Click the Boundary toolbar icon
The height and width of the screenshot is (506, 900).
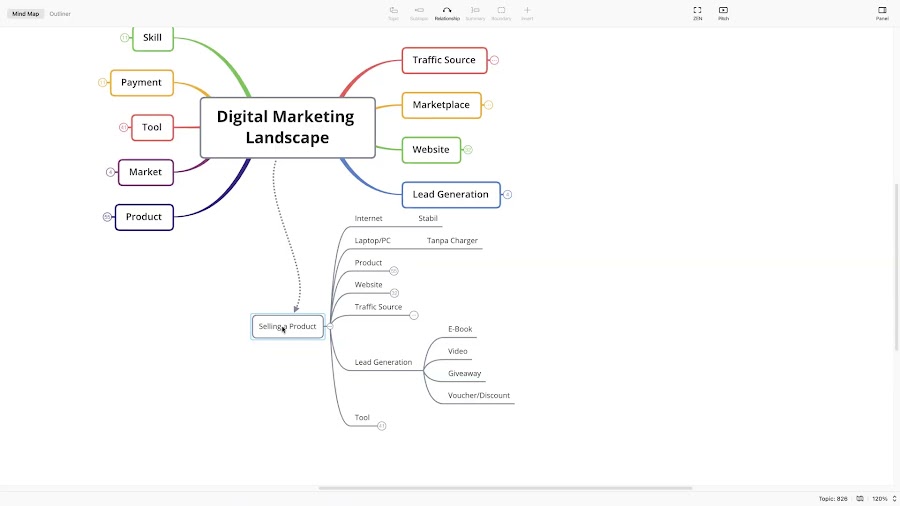501,13
